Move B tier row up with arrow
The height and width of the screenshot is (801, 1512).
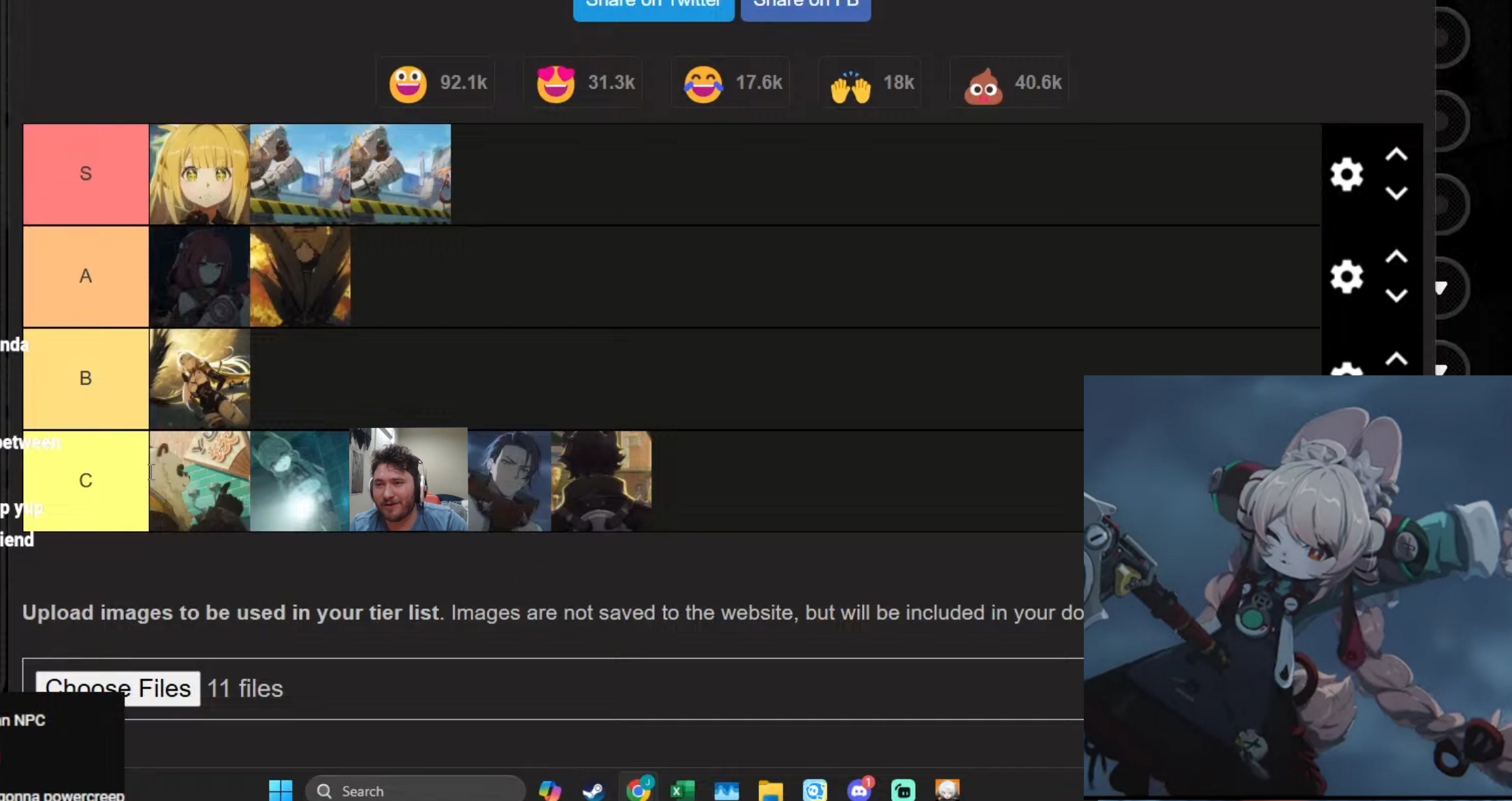(x=1396, y=359)
